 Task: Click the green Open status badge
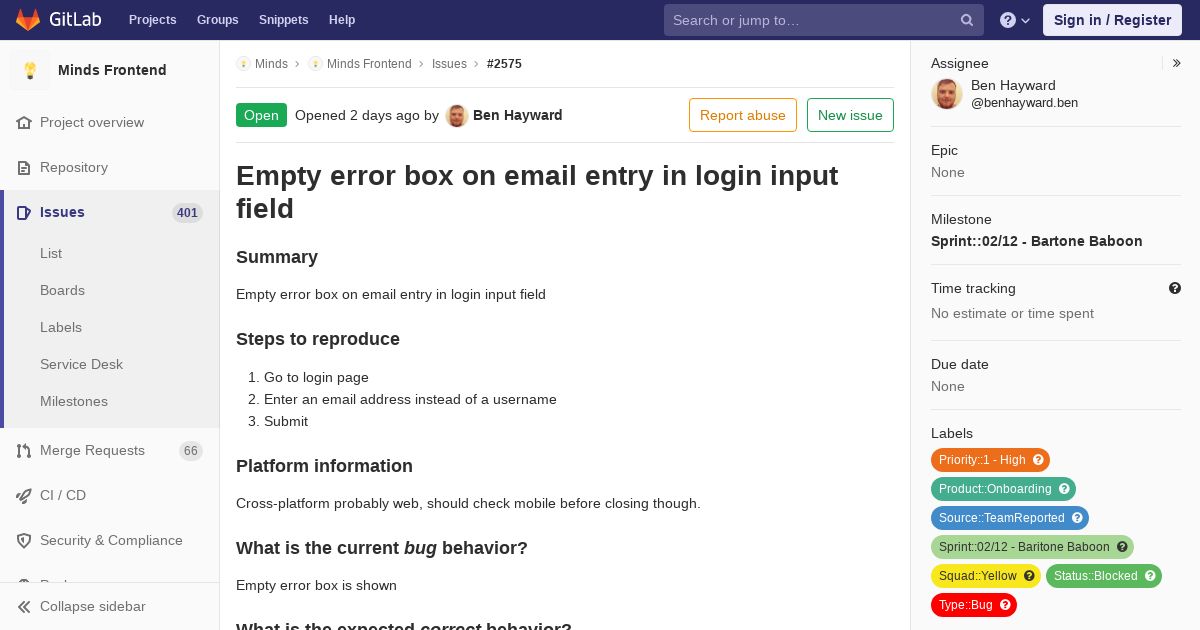261,115
